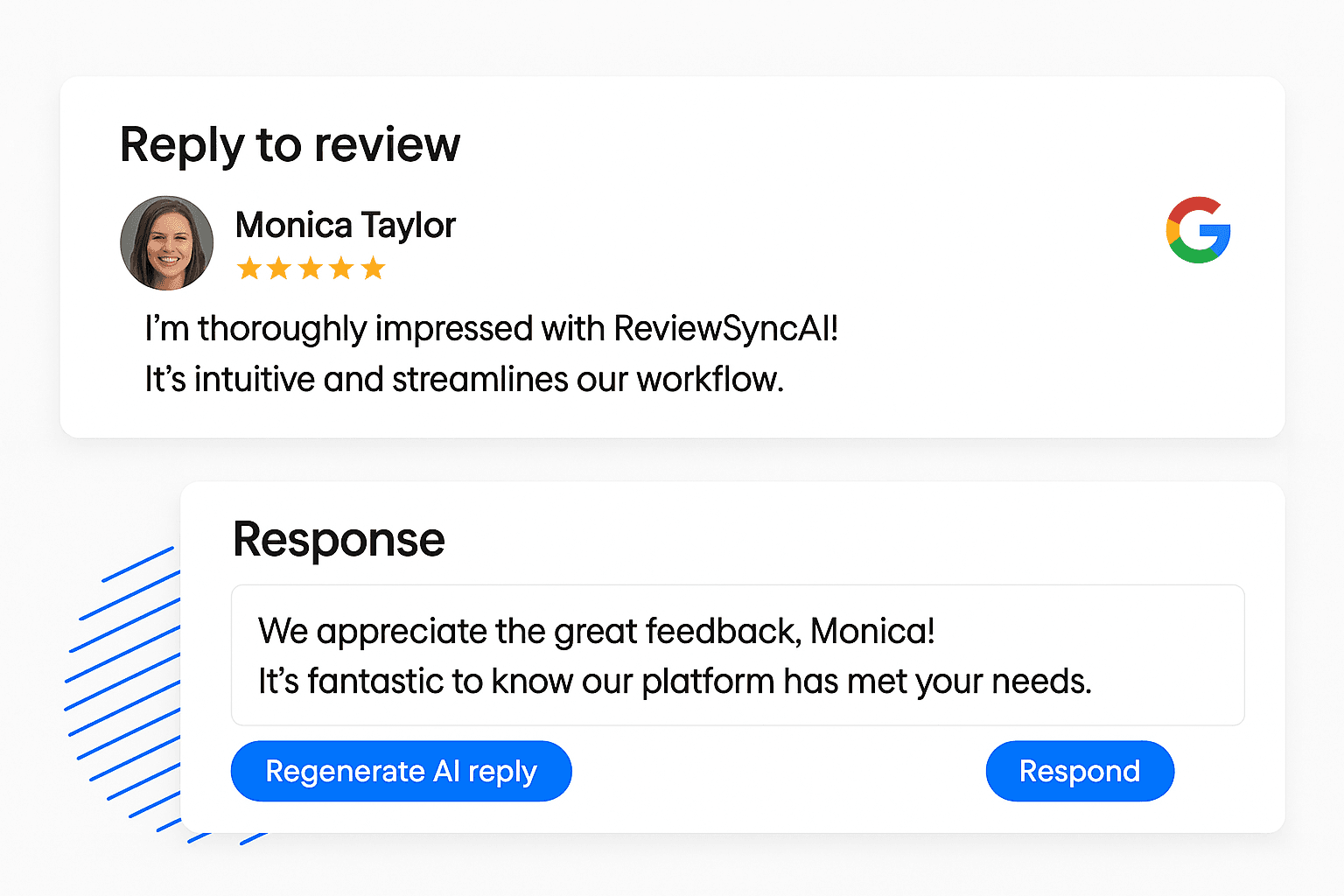Click the second rating star
Image resolution: width=1344 pixels, height=896 pixels.
(x=280, y=268)
